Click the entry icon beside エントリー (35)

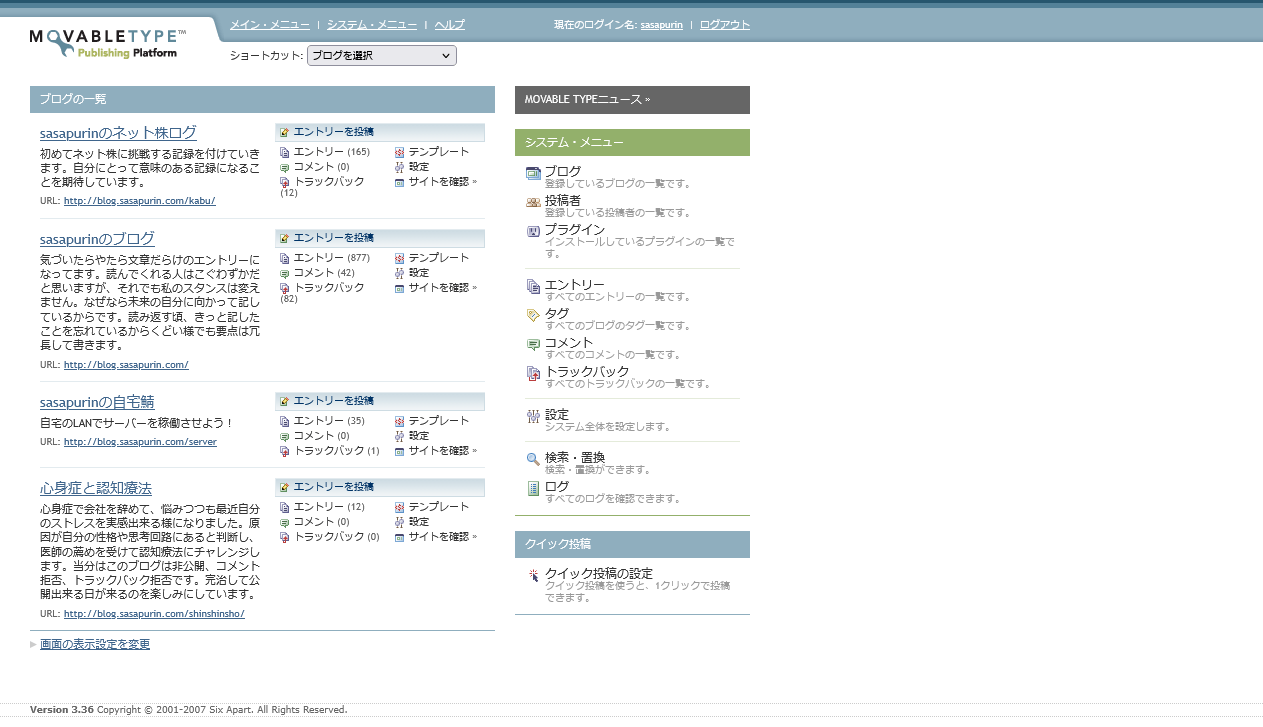(285, 422)
